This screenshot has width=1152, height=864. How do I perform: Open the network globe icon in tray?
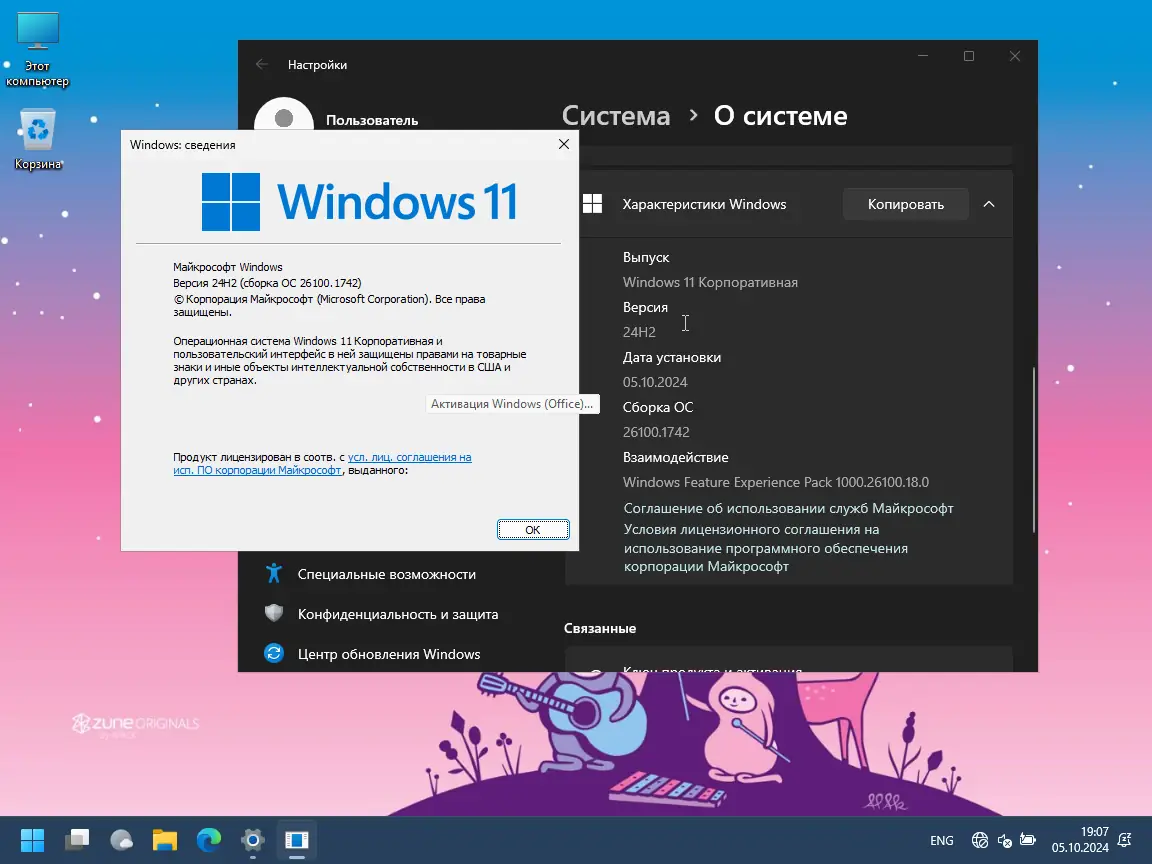click(x=978, y=841)
